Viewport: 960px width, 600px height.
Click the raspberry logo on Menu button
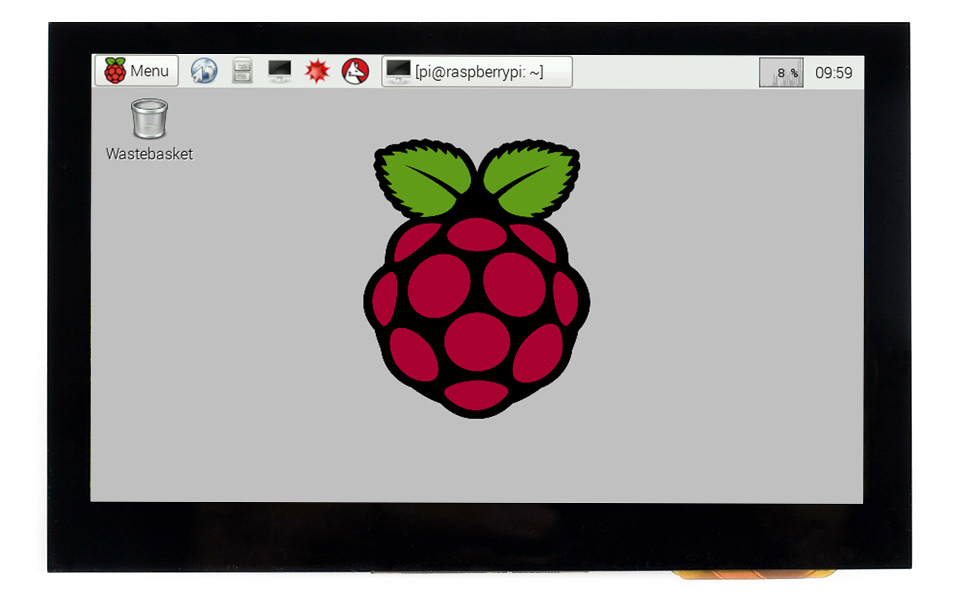pyautogui.click(x=115, y=71)
